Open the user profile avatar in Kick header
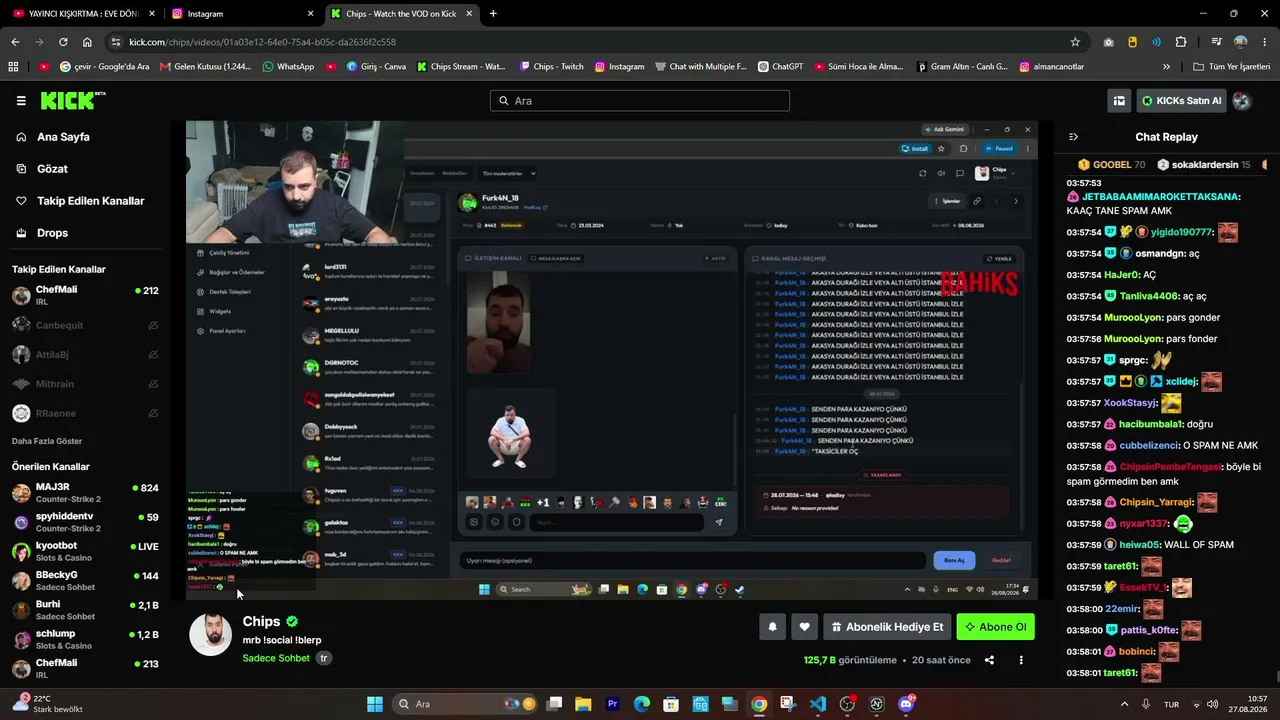 coord(1241,100)
